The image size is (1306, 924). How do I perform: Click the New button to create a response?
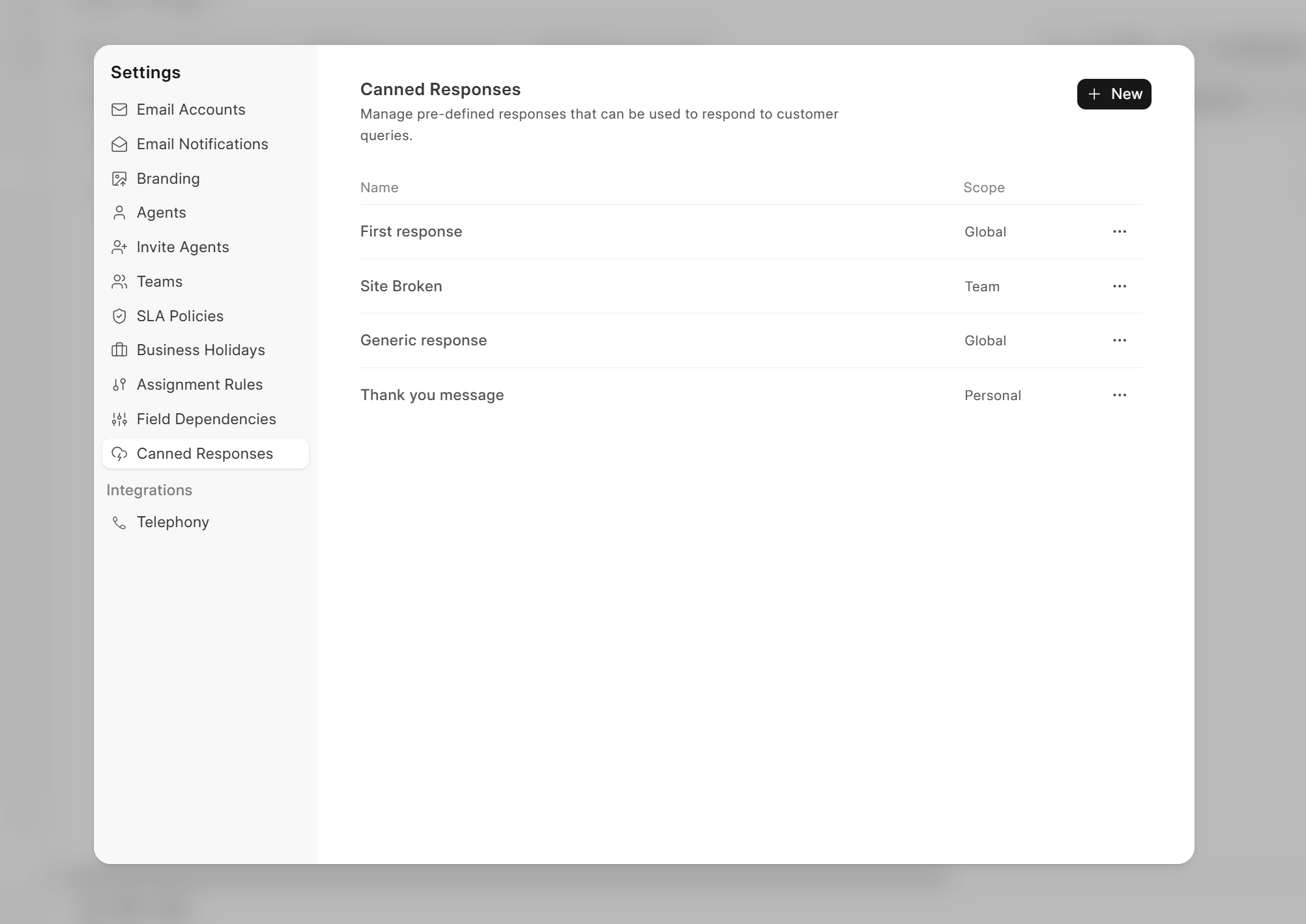click(1114, 93)
